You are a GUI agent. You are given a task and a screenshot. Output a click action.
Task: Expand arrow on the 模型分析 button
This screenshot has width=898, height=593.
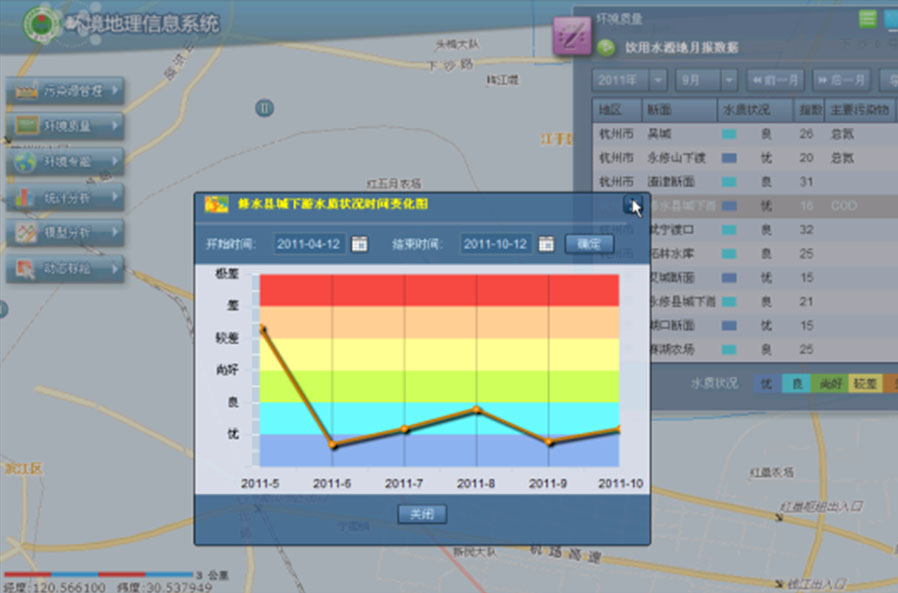pos(115,233)
